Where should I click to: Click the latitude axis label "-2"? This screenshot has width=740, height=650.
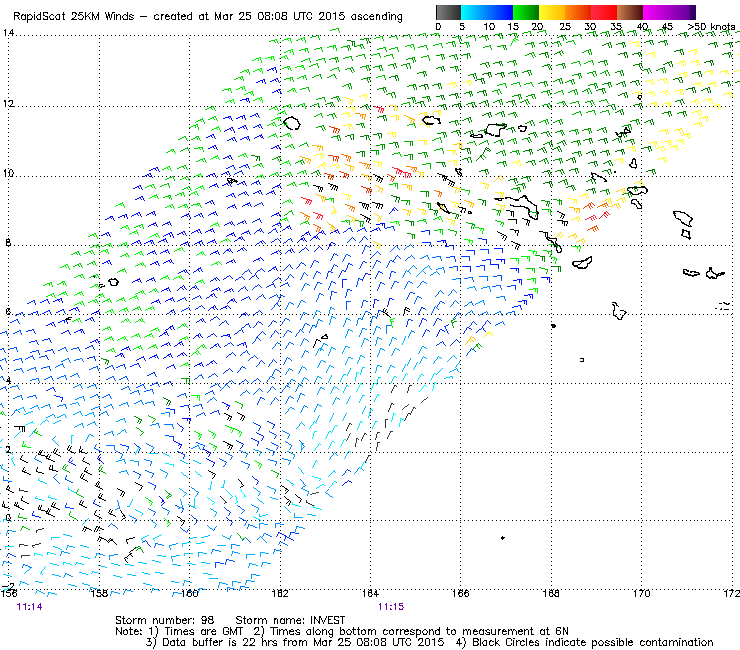coord(8,586)
